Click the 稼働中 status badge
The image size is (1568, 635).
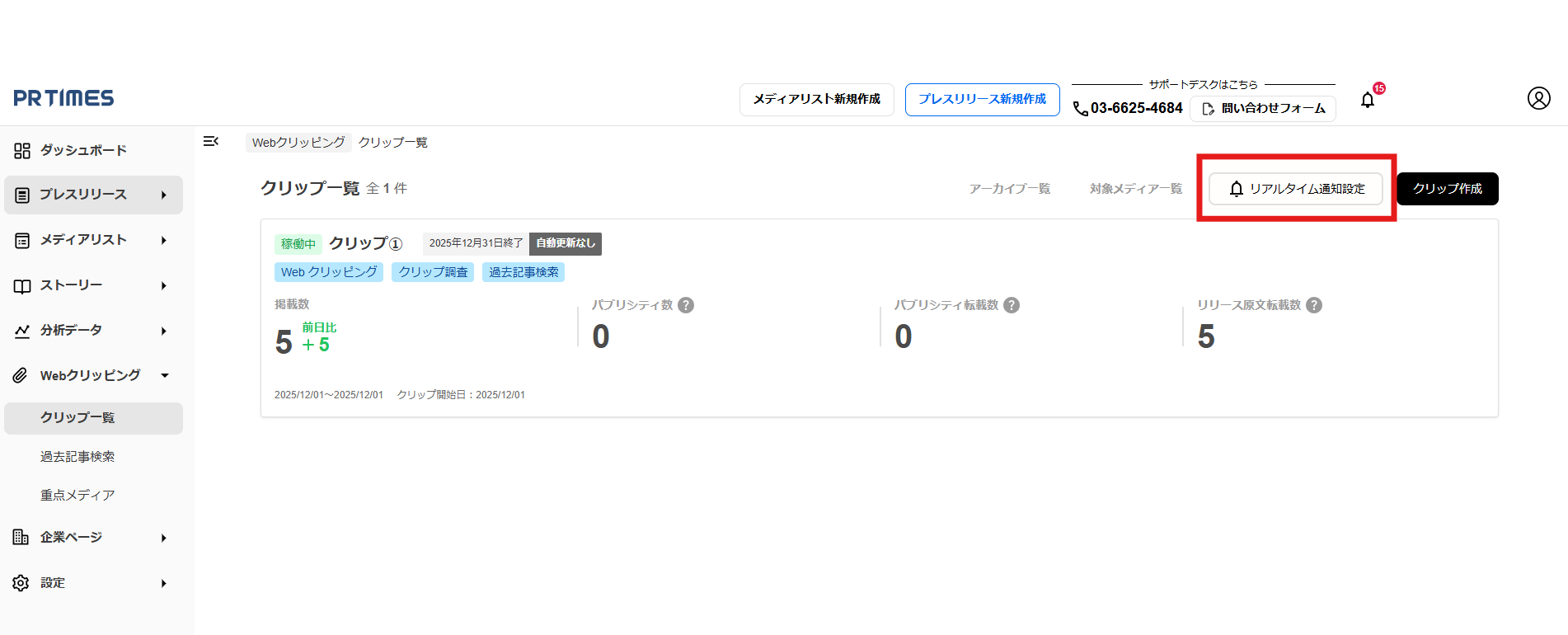coord(298,244)
